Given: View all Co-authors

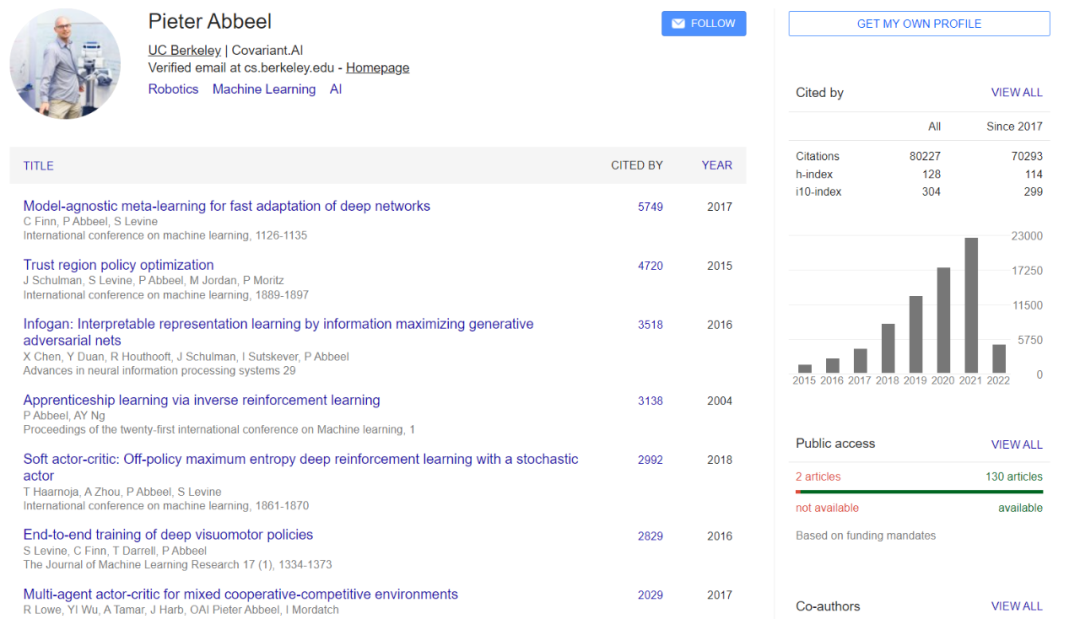Looking at the screenshot, I should 1016,606.
